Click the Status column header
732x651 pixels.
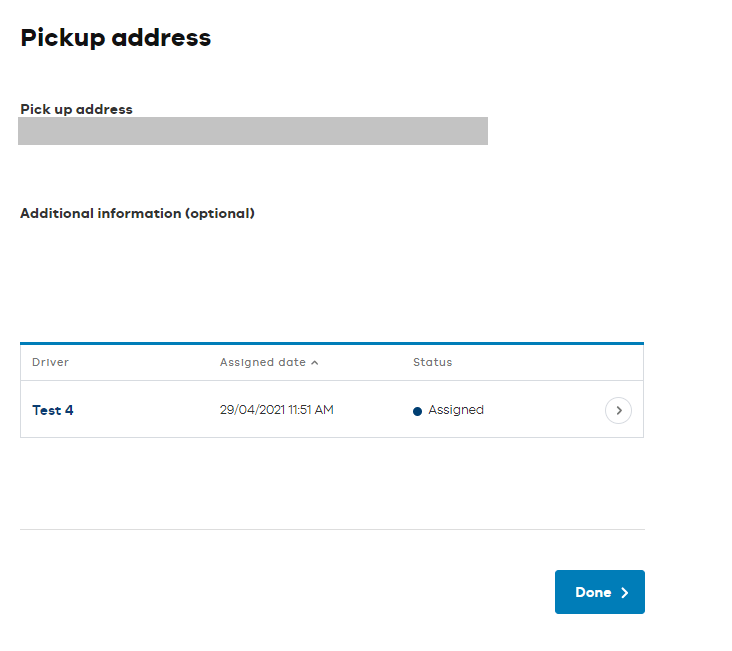[x=432, y=362]
